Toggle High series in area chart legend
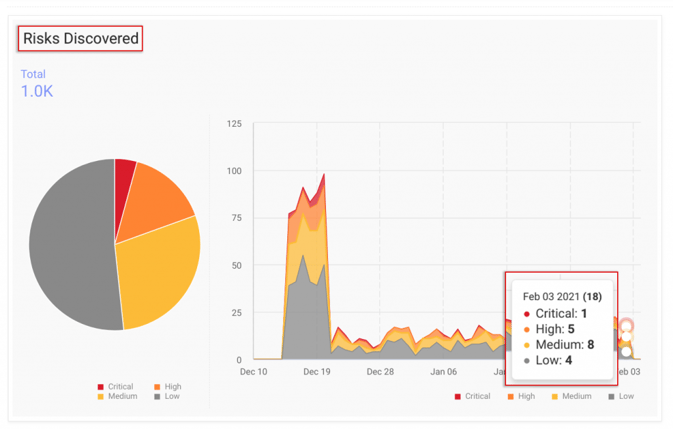This screenshot has width=673, height=429. (521, 396)
